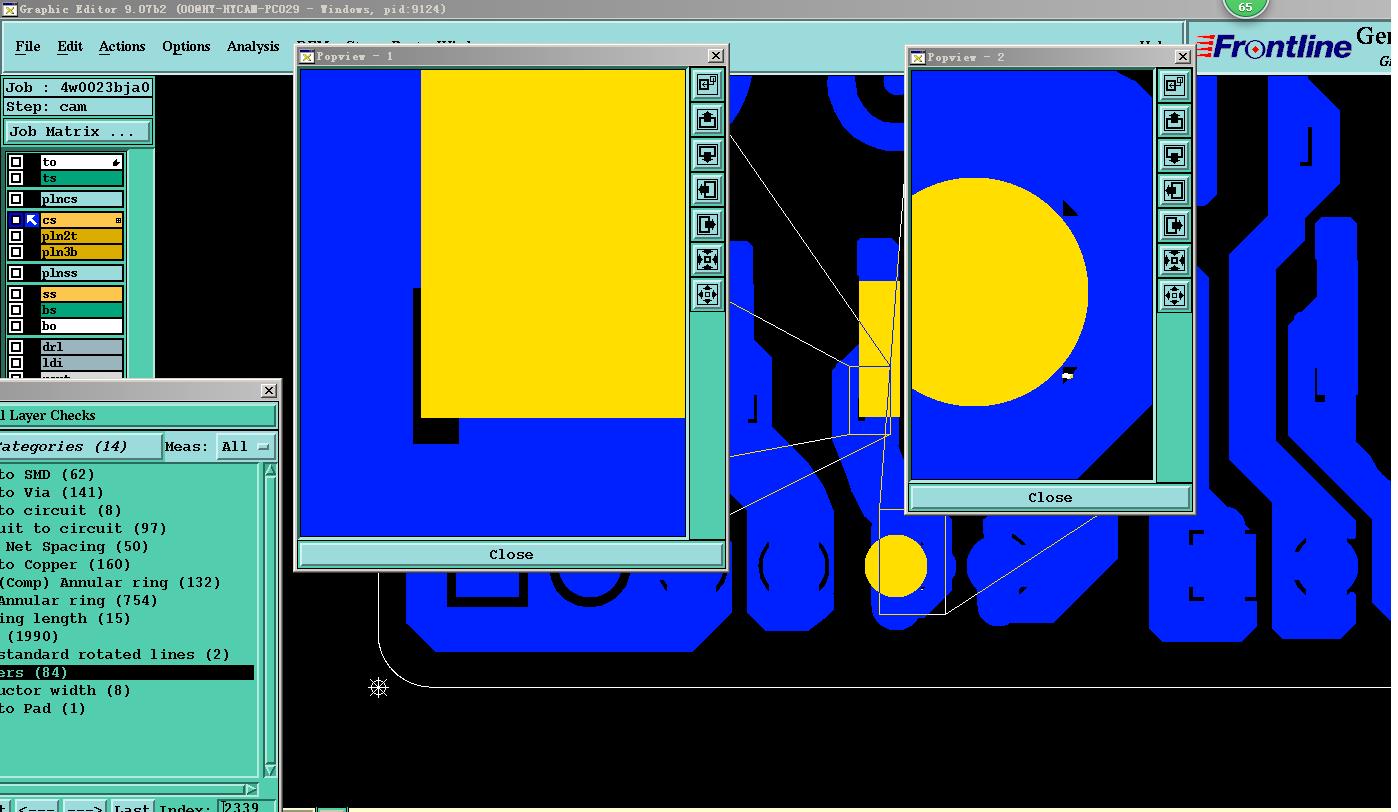Toggle display checkbox for layer bs
The image size is (1398, 812).
(x=16, y=310)
